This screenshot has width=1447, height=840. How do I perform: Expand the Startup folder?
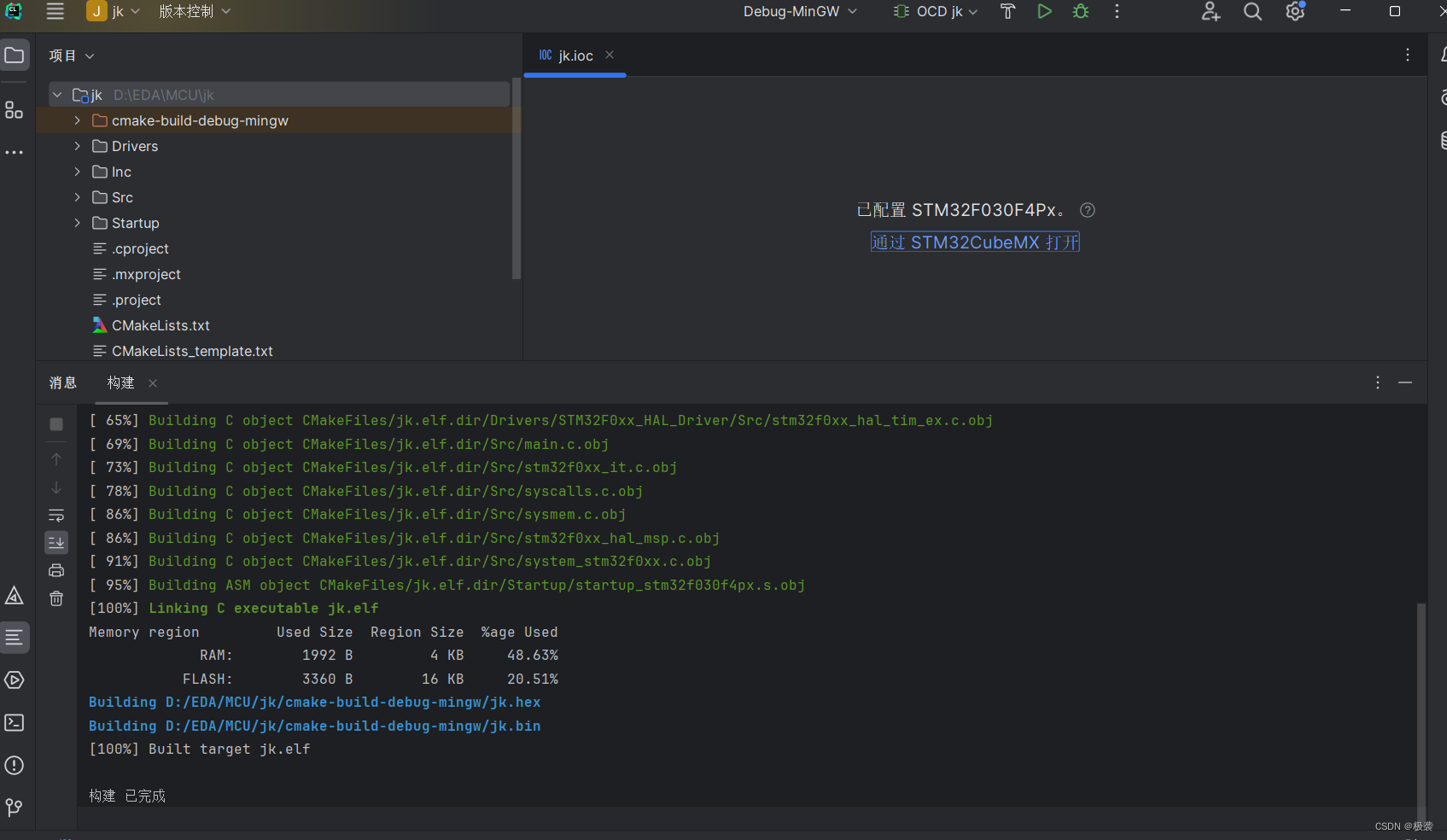click(x=77, y=223)
